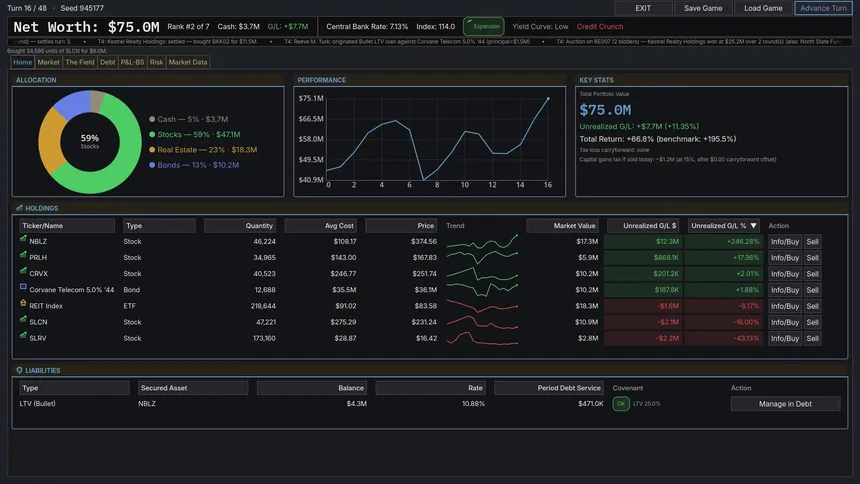Select green Stocks legend swatch
Image resolution: width=860 pixels, height=484 pixels.
(152, 134)
